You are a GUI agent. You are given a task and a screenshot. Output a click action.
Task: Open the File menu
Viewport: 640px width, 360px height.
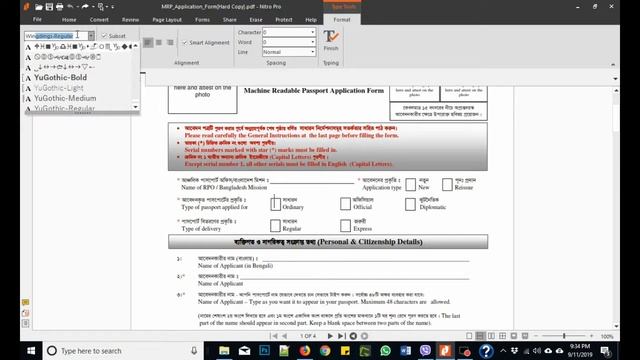[x=37, y=20]
